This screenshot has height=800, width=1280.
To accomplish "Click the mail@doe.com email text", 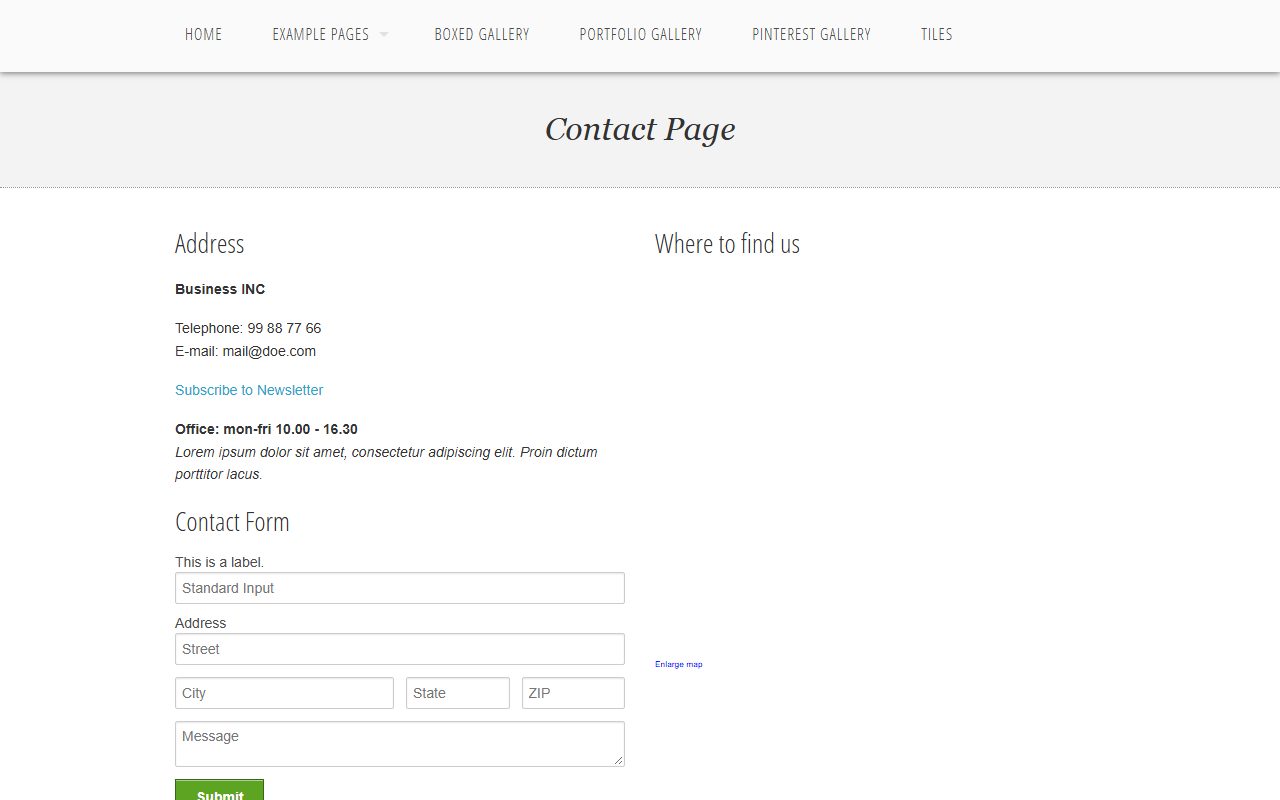I will (269, 351).
